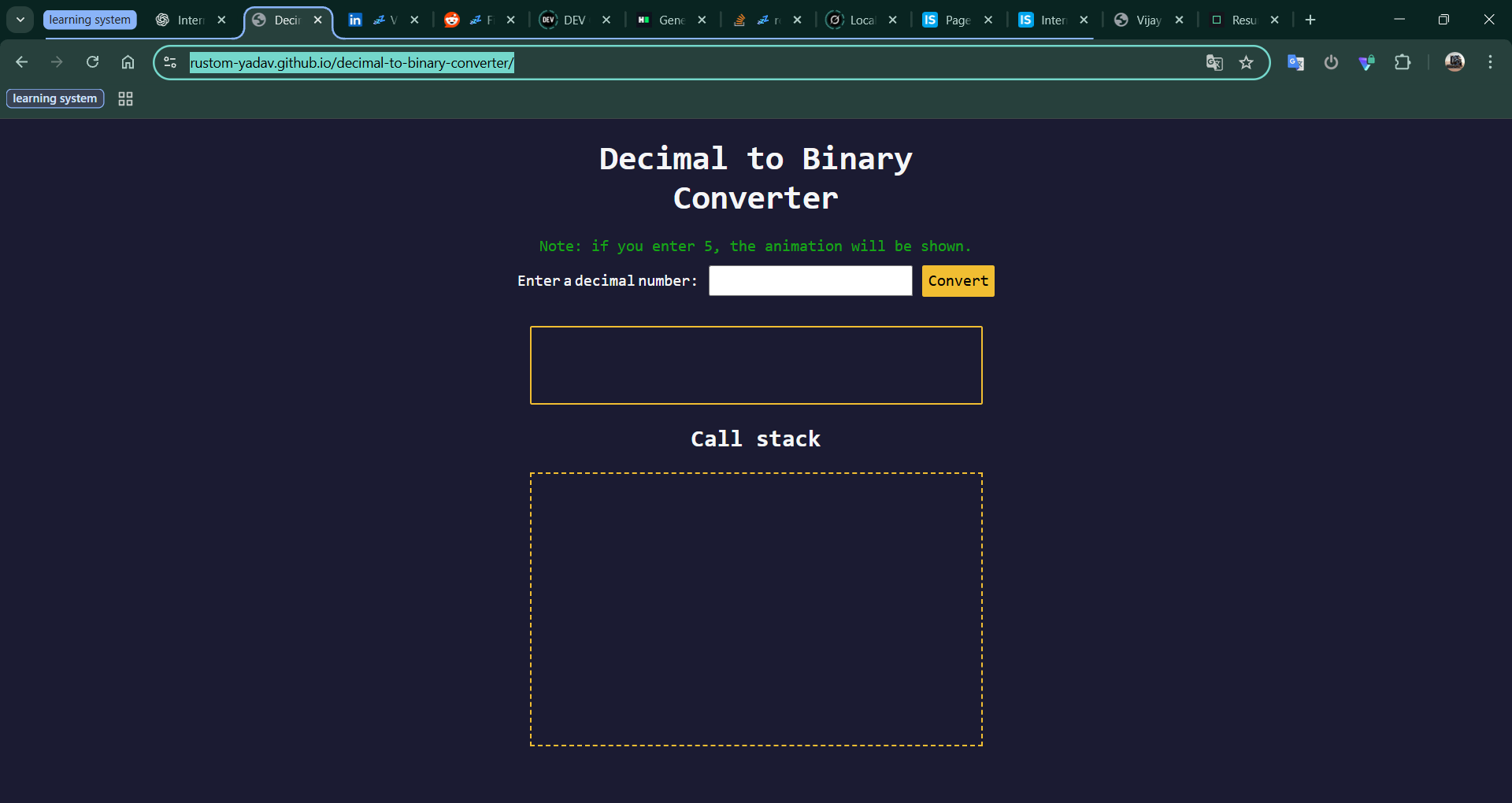Close the ChatGPT Inter tab
This screenshot has width=1512, height=803.
tap(222, 20)
